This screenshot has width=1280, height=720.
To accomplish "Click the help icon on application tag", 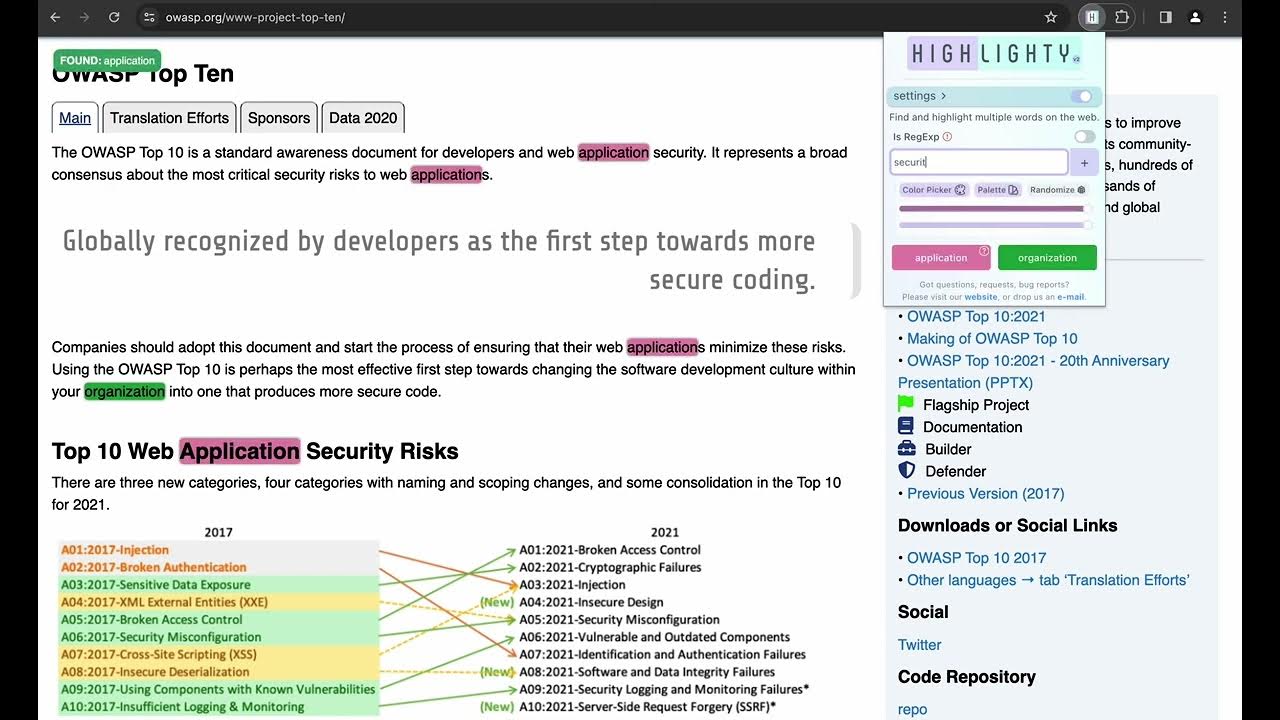I will [984, 251].
